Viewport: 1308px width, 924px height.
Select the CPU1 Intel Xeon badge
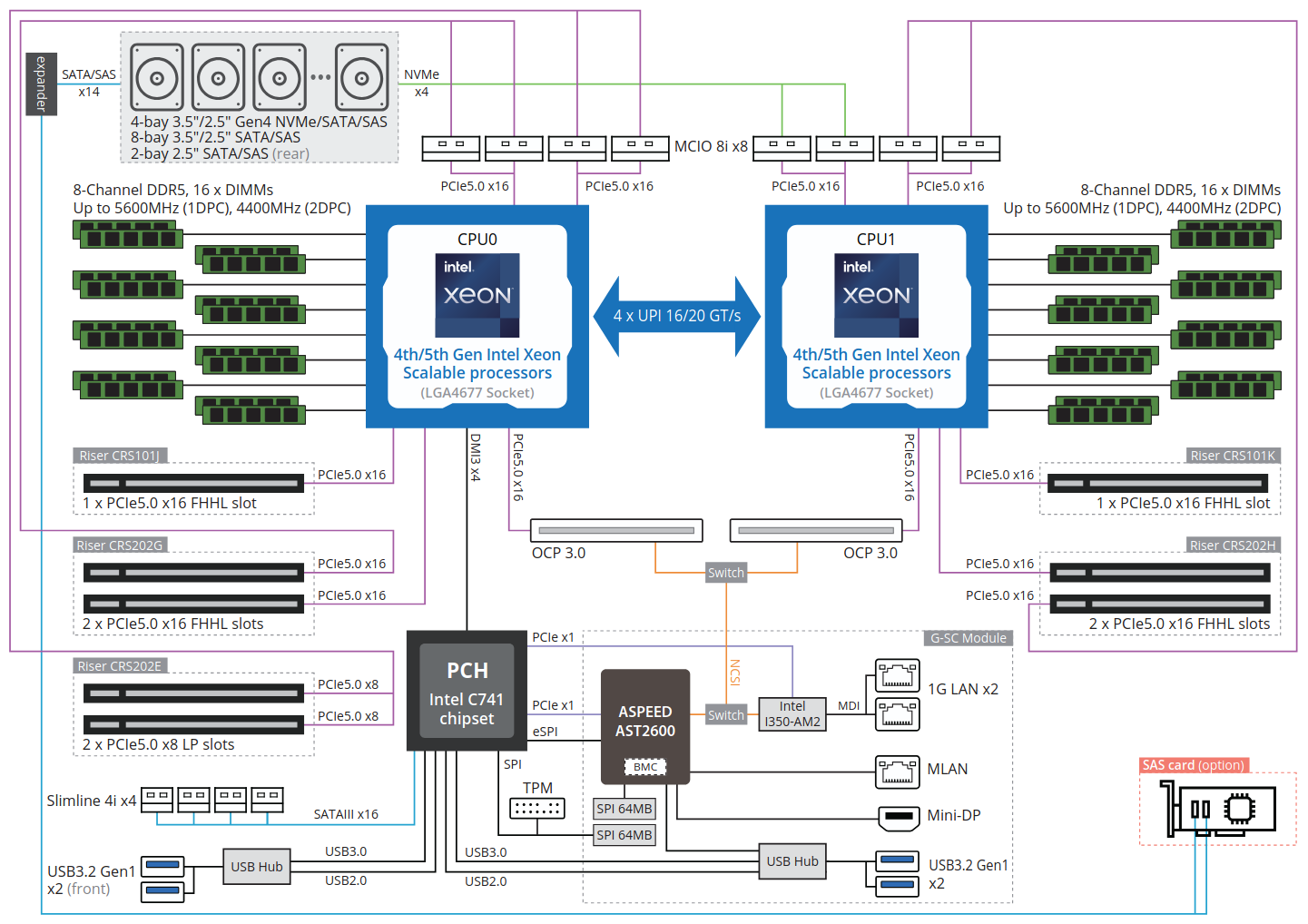coord(876,294)
